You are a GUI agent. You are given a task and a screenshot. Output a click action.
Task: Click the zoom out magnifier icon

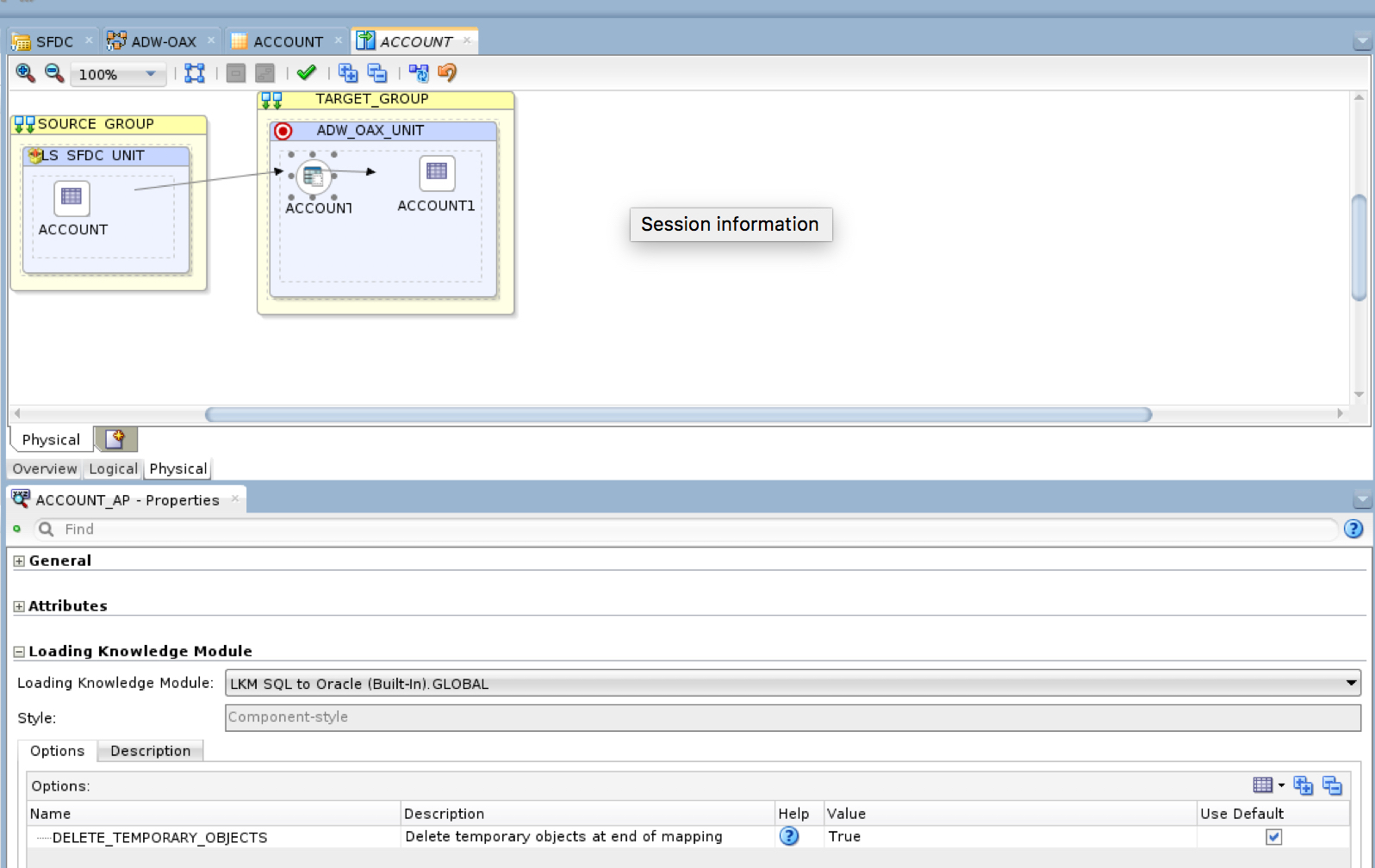(x=54, y=73)
